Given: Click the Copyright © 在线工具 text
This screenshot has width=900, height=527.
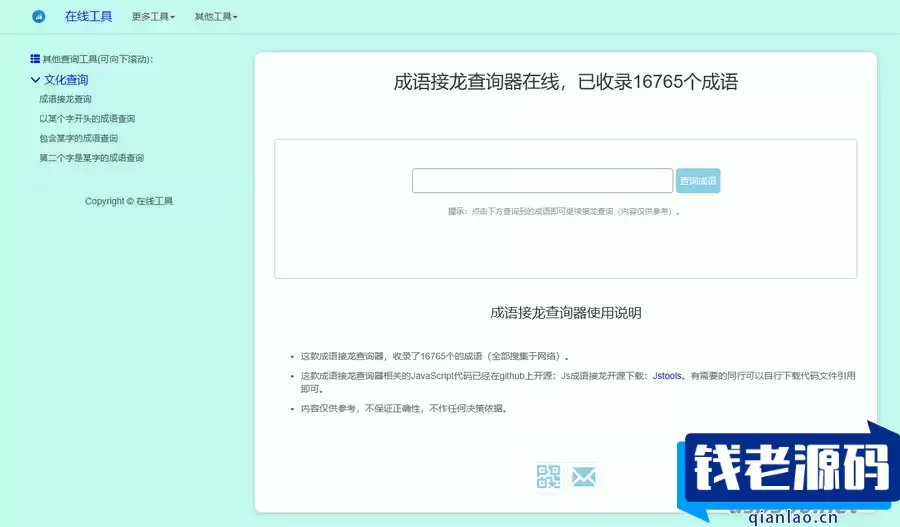Looking at the screenshot, I should click(x=129, y=201).
